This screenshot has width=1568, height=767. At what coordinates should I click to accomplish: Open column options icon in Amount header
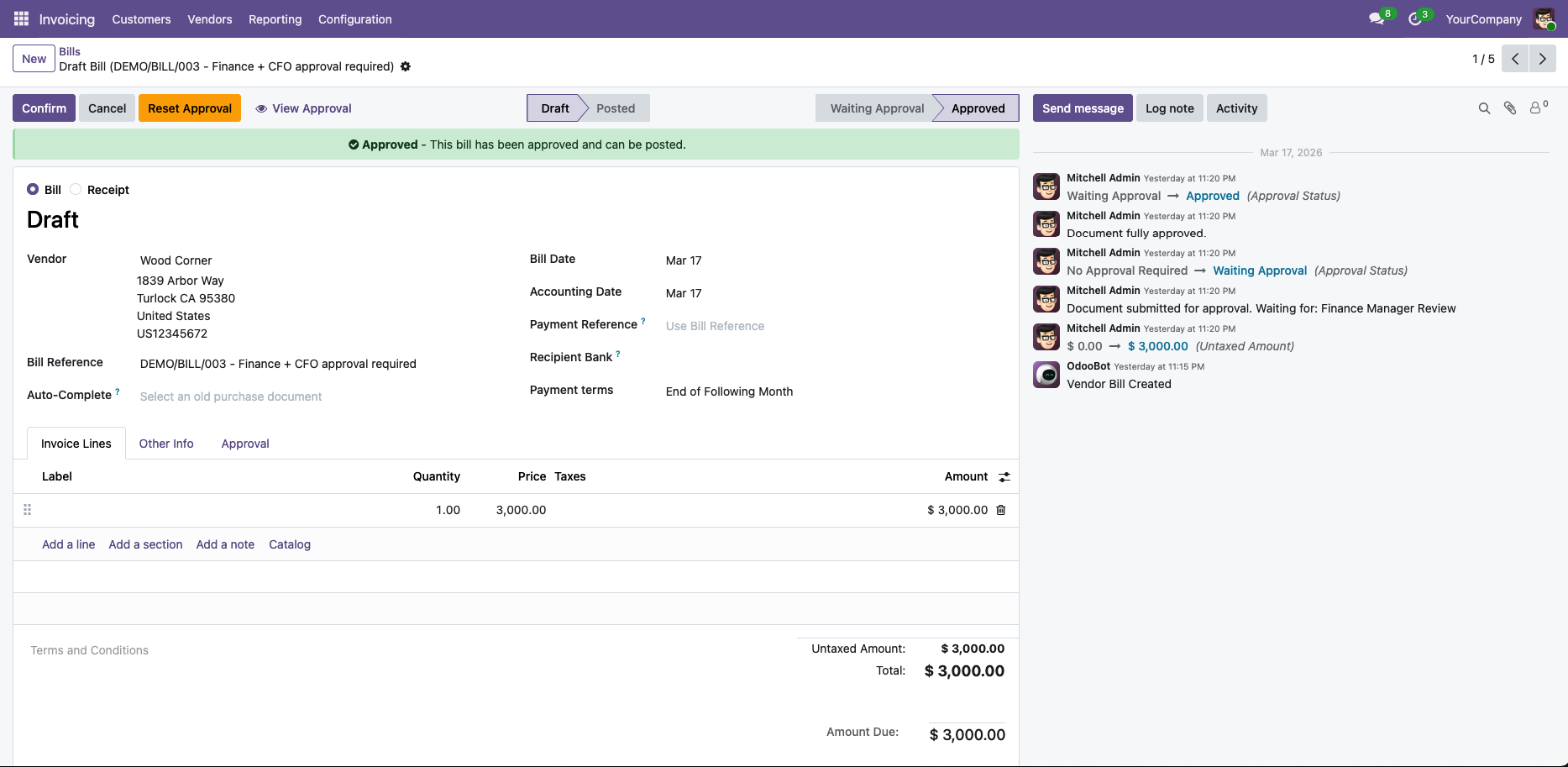click(x=1004, y=477)
